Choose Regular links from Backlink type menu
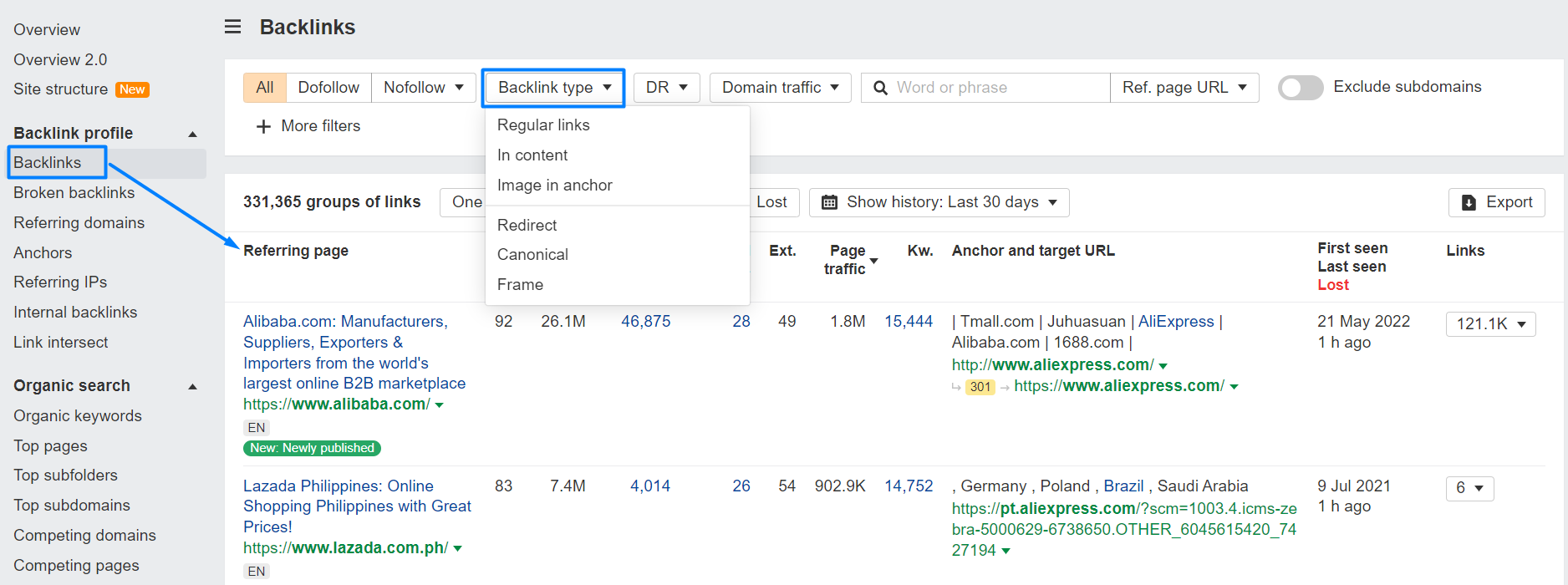 pos(543,125)
